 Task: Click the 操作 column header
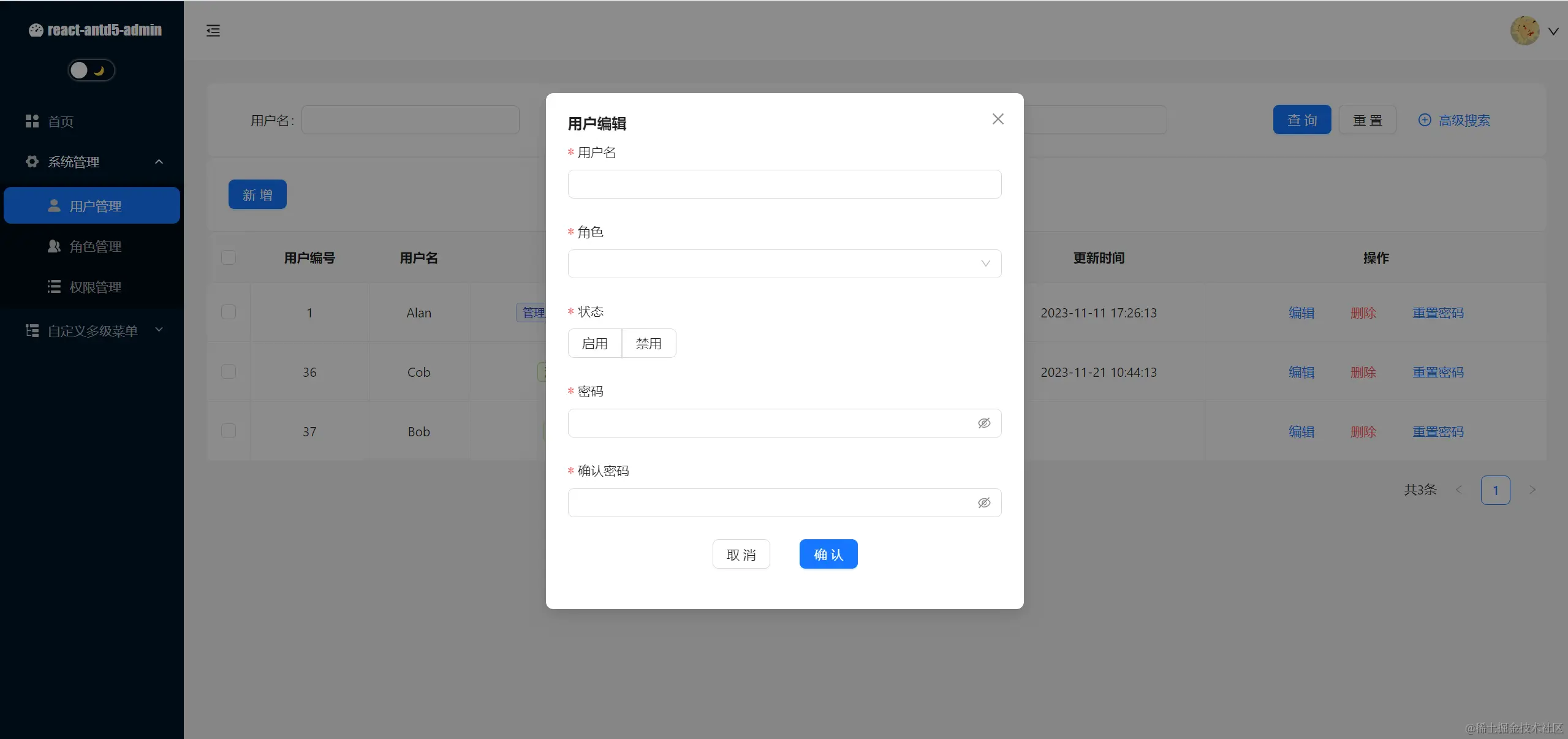point(1376,258)
